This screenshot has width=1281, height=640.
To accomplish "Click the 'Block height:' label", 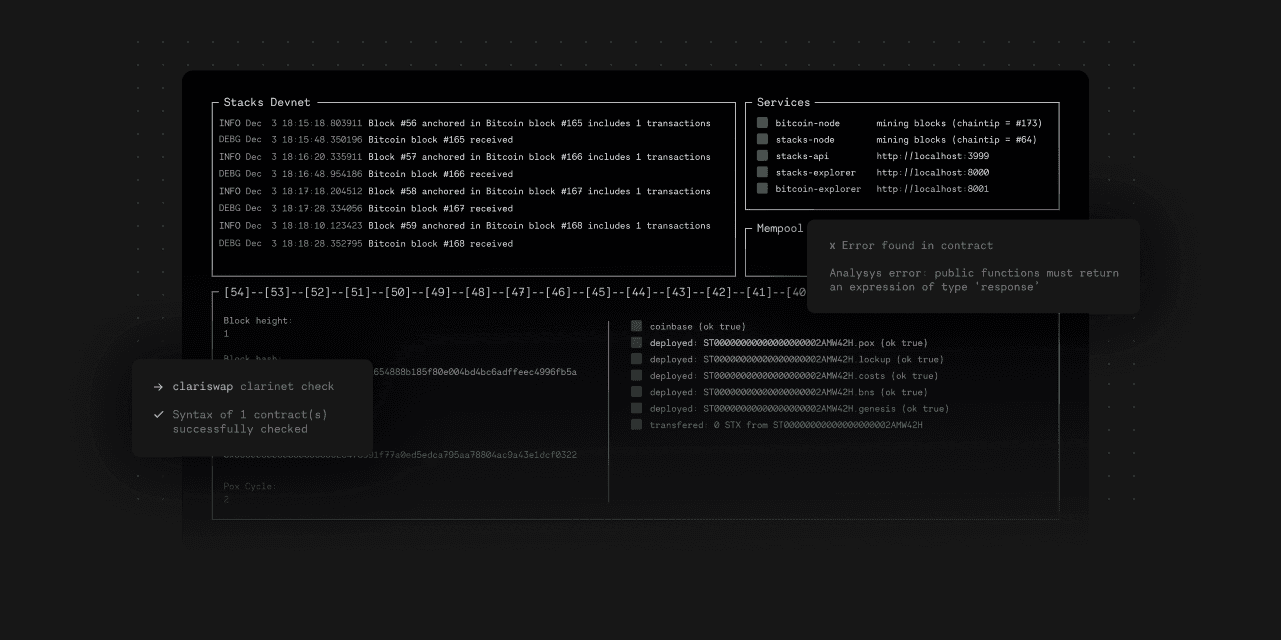I will (x=258, y=321).
